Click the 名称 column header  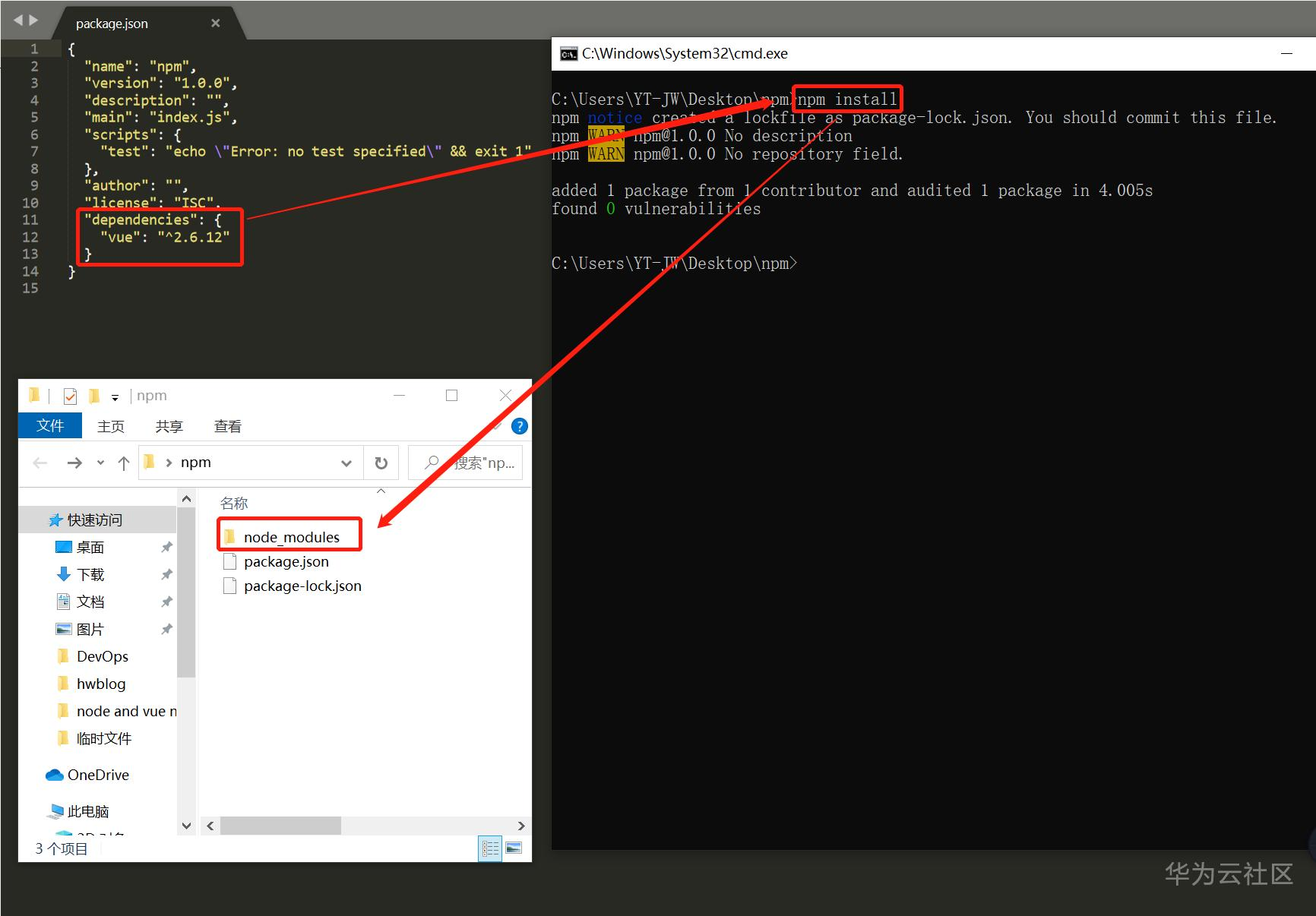tap(234, 503)
